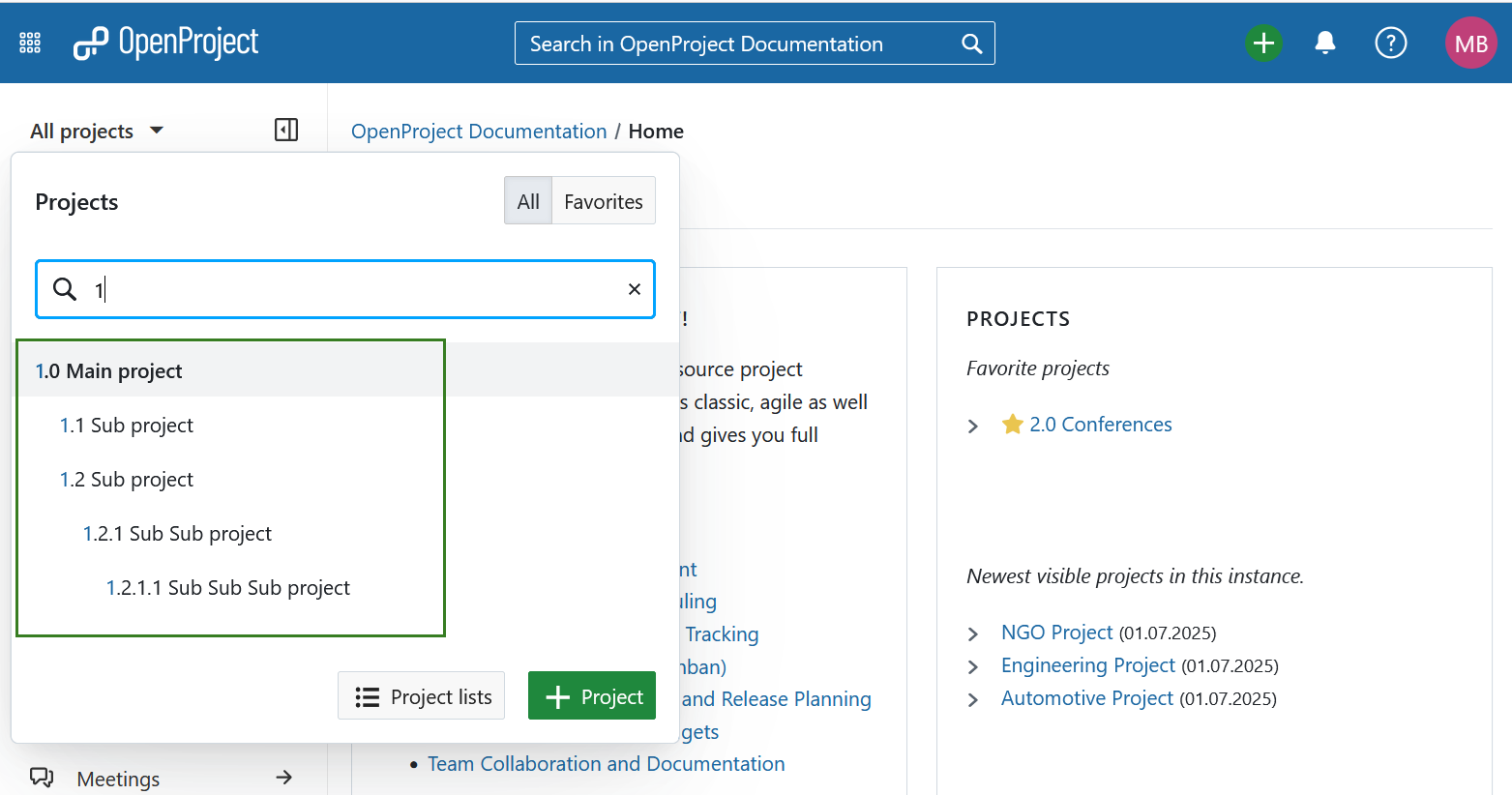
Task: Open the All projects dropdown
Action: click(97, 131)
